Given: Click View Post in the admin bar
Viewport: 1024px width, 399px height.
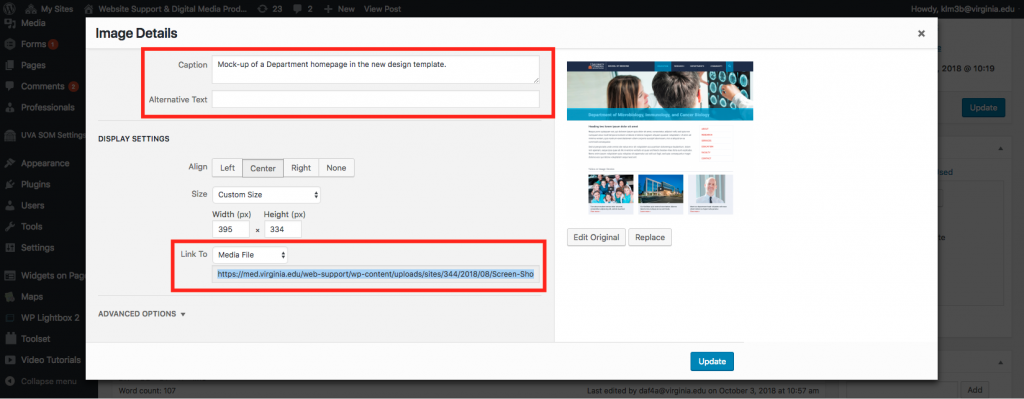Looking at the screenshot, I should pos(382,9).
